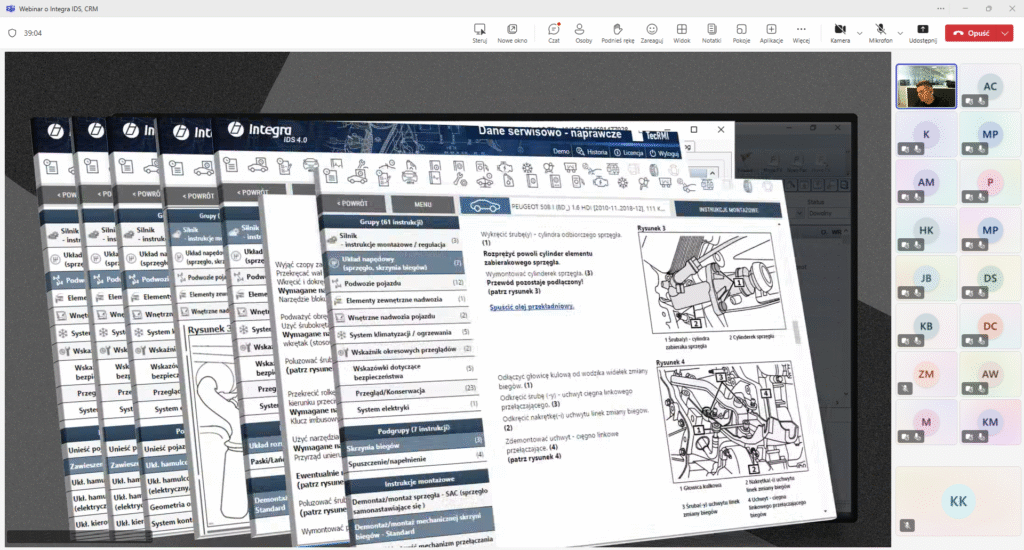Viewport: 1024px width, 550px height.
Task: Select participant AW tile
Action: click(990, 374)
